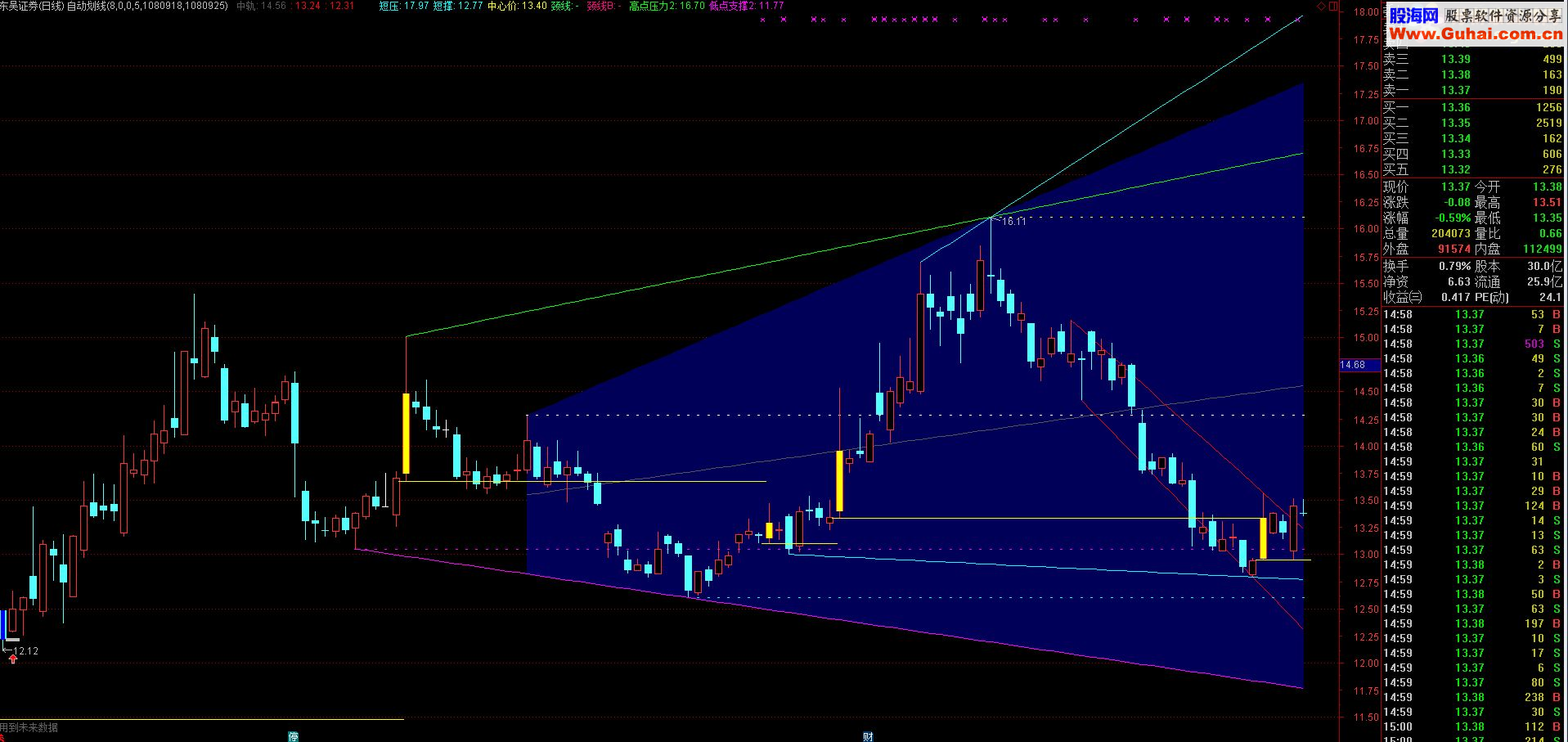The width and height of the screenshot is (1568, 742).
Task: Click the 收益(三) 0.417 value
Action: [1456, 297]
